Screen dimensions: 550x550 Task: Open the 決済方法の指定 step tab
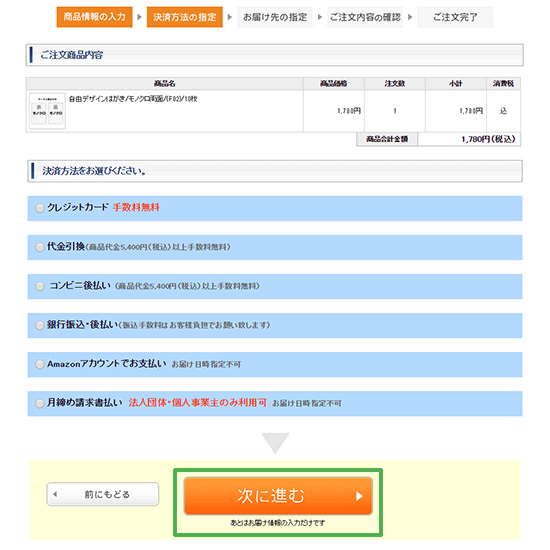pyautogui.click(x=185, y=17)
